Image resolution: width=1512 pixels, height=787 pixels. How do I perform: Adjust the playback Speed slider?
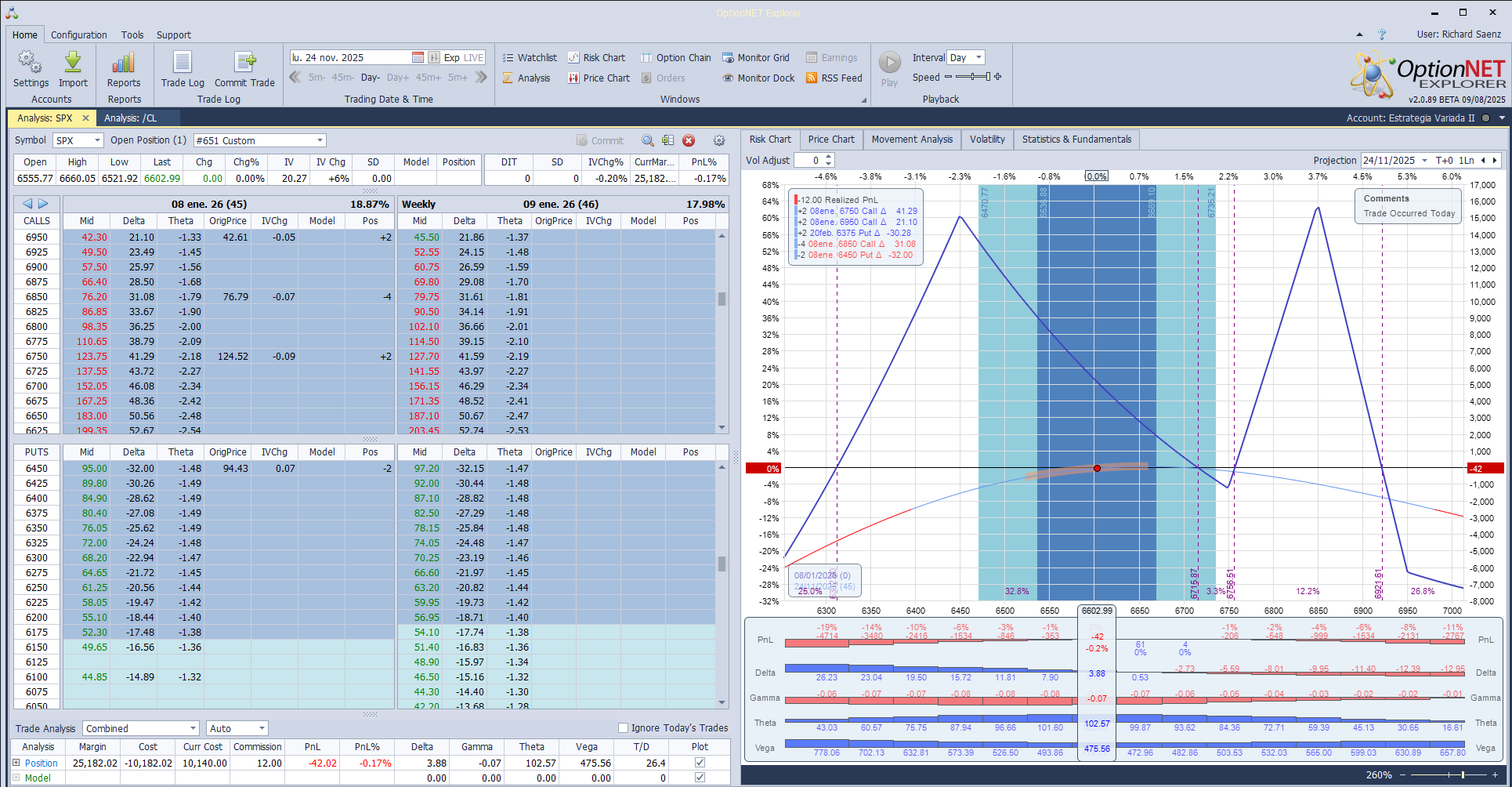972,77
